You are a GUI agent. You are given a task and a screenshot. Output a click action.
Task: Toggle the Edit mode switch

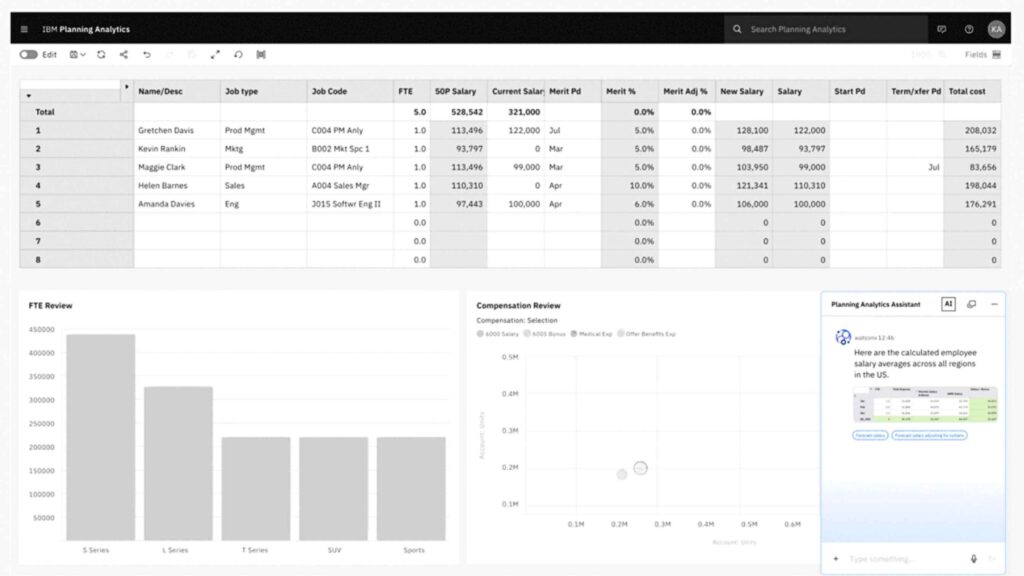[x=28, y=55]
